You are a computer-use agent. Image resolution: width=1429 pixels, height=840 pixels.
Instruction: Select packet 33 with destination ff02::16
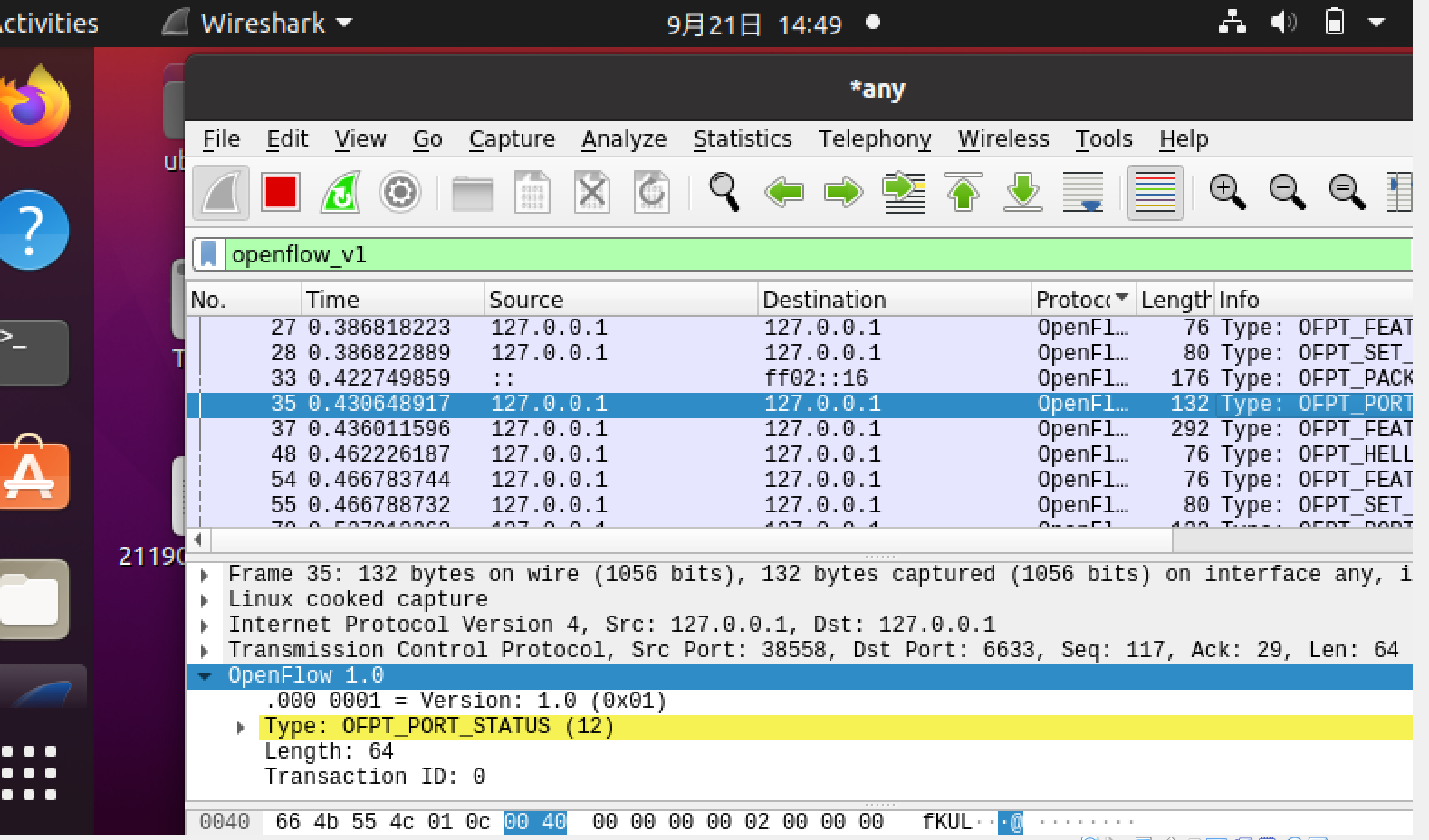click(x=800, y=378)
